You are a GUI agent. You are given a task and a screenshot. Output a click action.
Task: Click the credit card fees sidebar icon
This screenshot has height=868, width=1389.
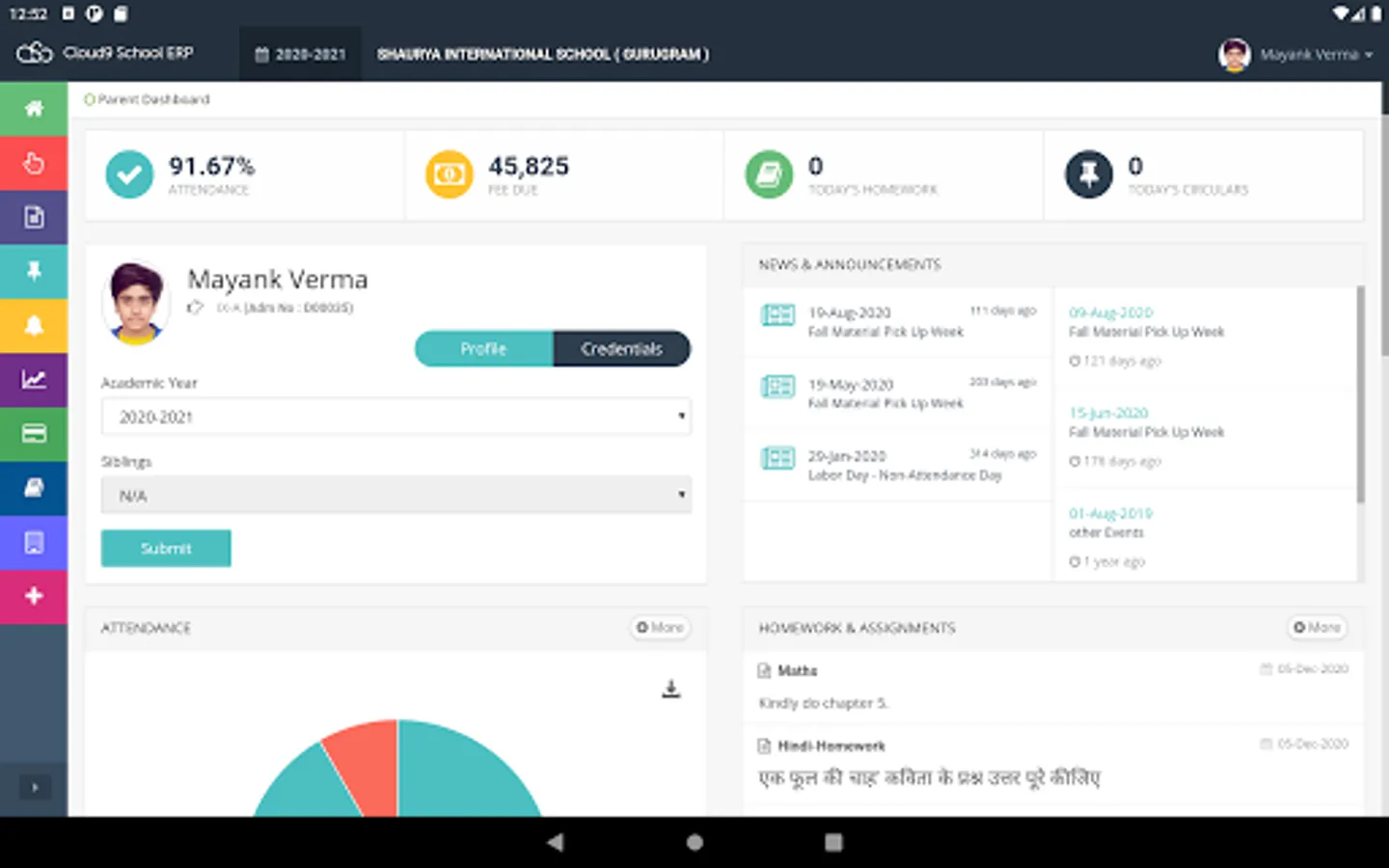[x=34, y=433]
